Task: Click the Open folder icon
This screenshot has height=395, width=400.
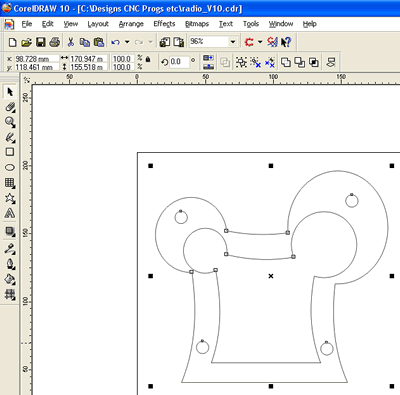Action: (26, 42)
